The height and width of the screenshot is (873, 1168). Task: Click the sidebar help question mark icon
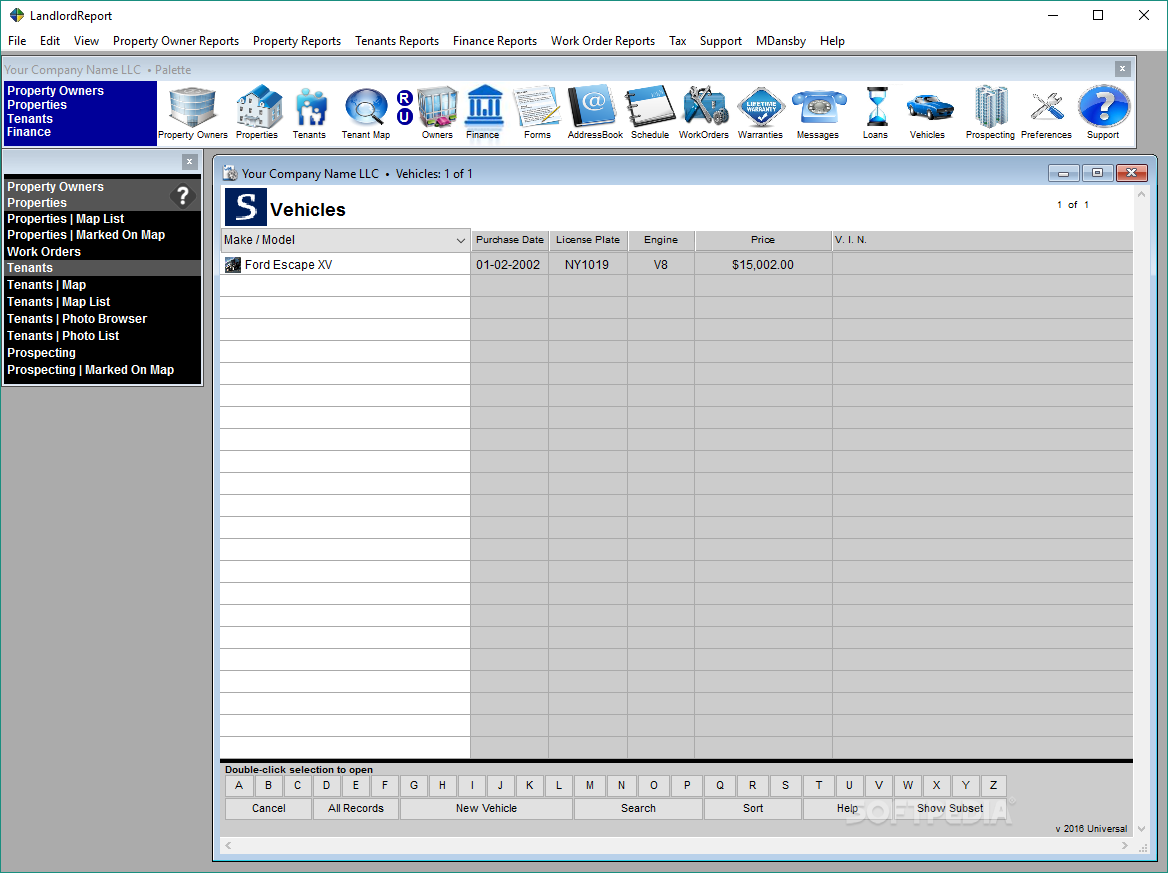(182, 196)
